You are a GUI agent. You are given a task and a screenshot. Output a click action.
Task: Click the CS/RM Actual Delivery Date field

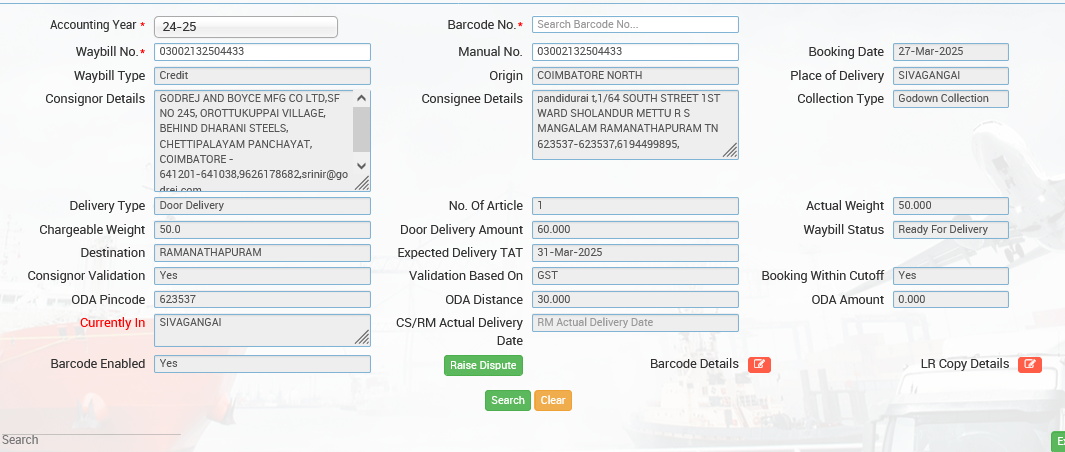[x=635, y=322]
